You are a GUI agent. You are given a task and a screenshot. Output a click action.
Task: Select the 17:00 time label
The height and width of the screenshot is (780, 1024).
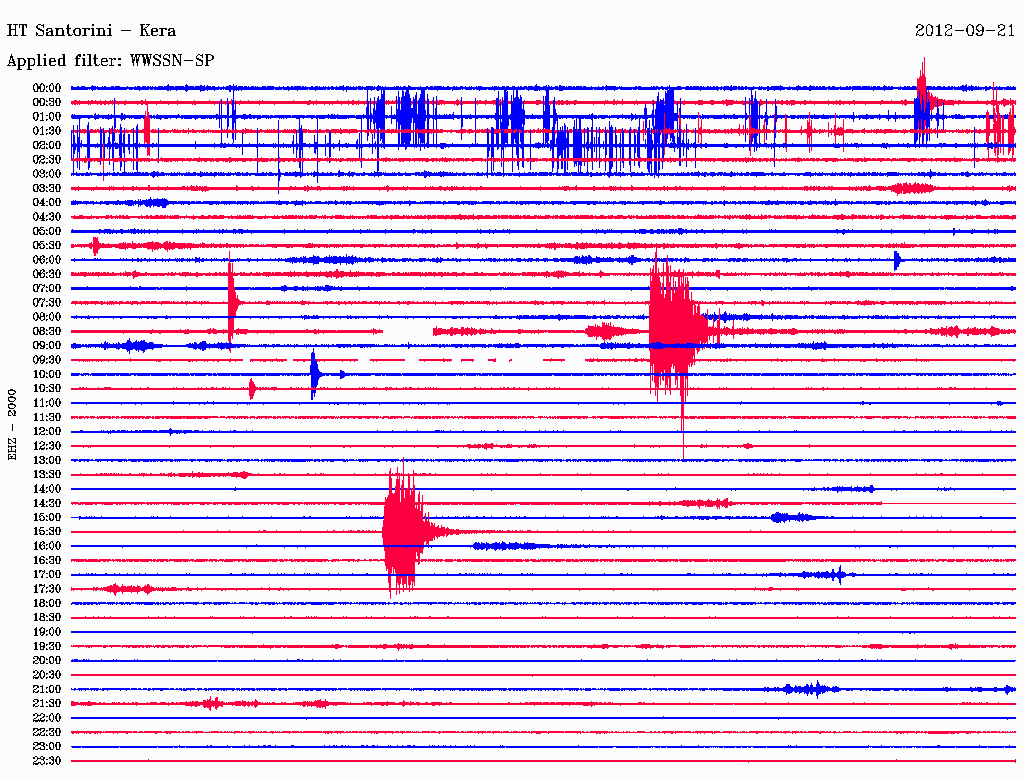(x=47, y=575)
